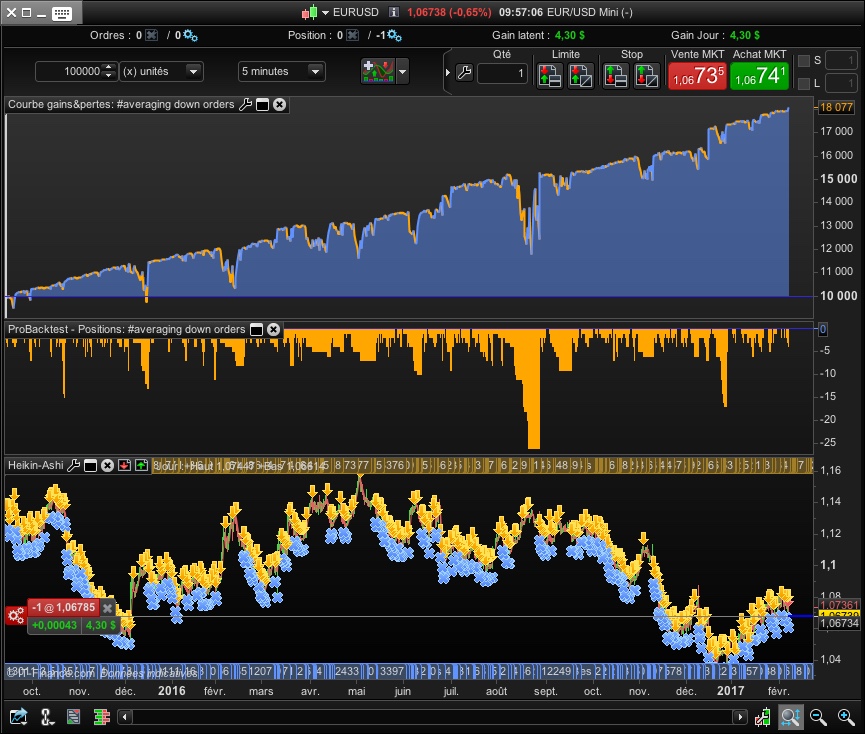Screen dimensions: 865x734
Task: Click the L value input field
Action: 841,84
